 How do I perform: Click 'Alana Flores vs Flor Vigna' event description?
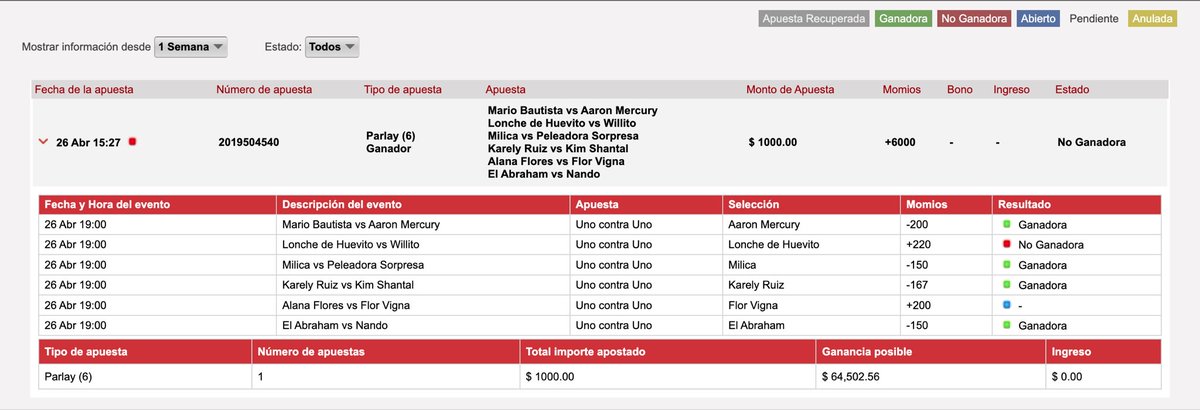[x=346, y=305]
